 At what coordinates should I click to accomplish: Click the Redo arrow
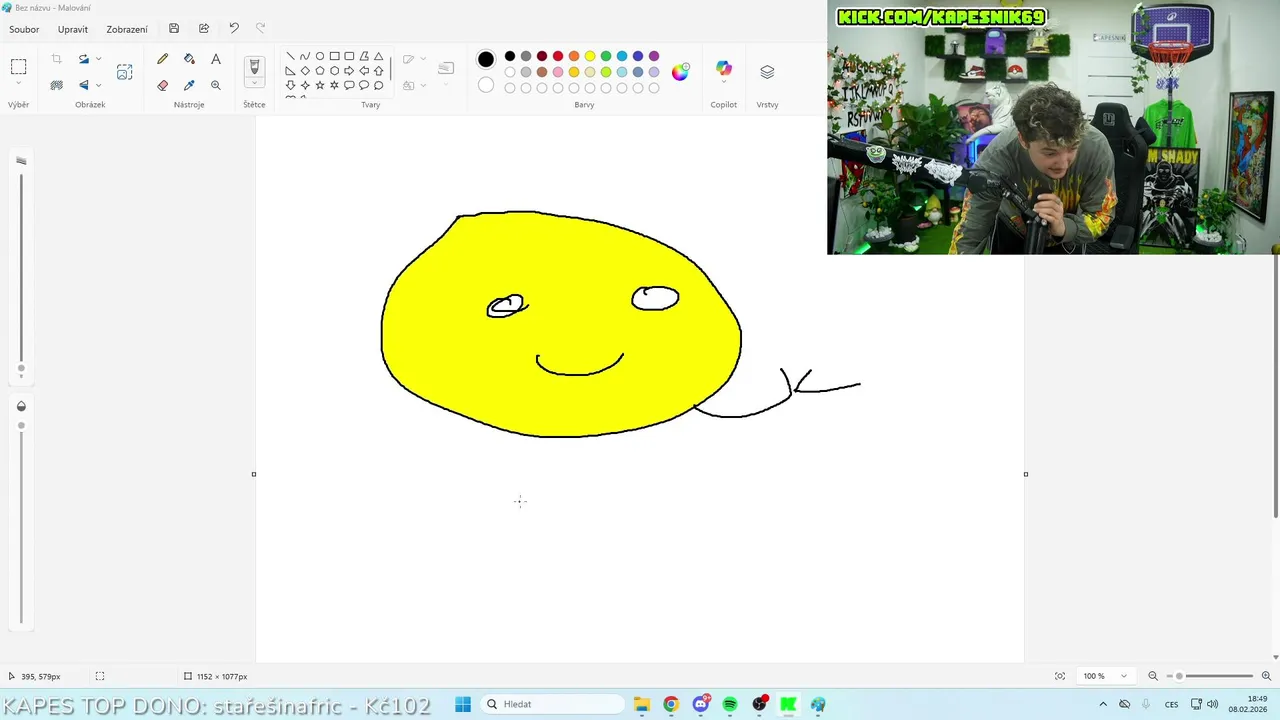point(261,29)
